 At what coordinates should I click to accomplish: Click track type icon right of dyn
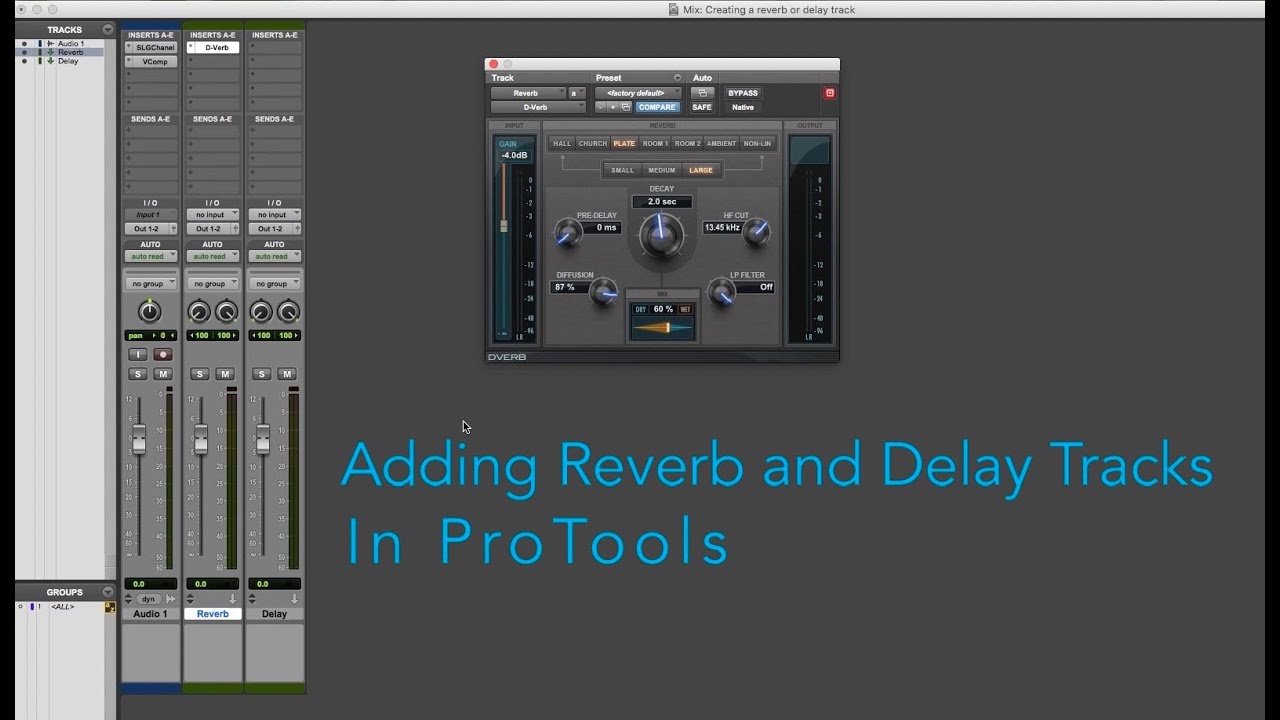(x=170, y=599)
